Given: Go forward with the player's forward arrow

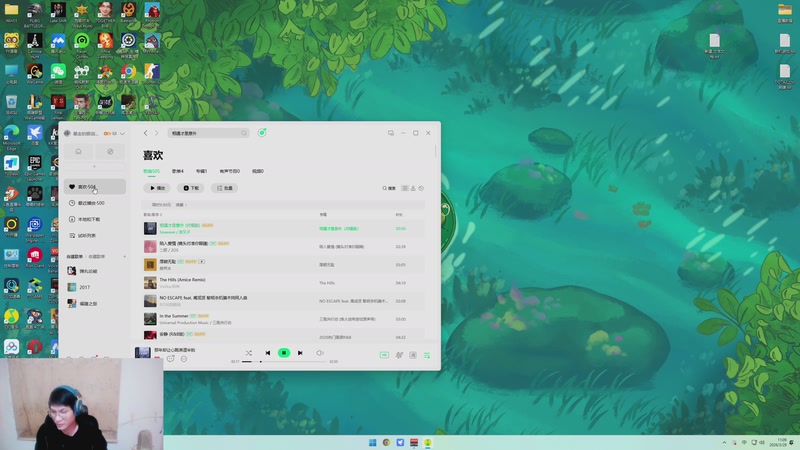Looking at the screenshot, I should 157,133.
